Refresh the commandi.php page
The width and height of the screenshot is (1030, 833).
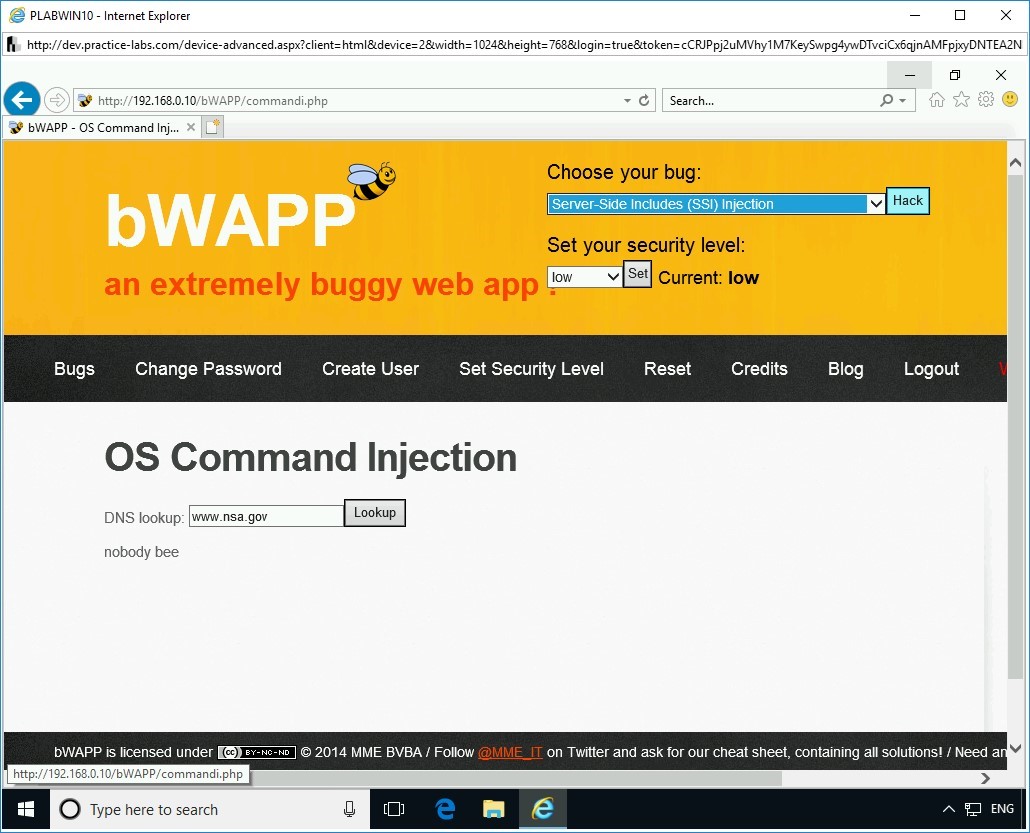[643, 100]
